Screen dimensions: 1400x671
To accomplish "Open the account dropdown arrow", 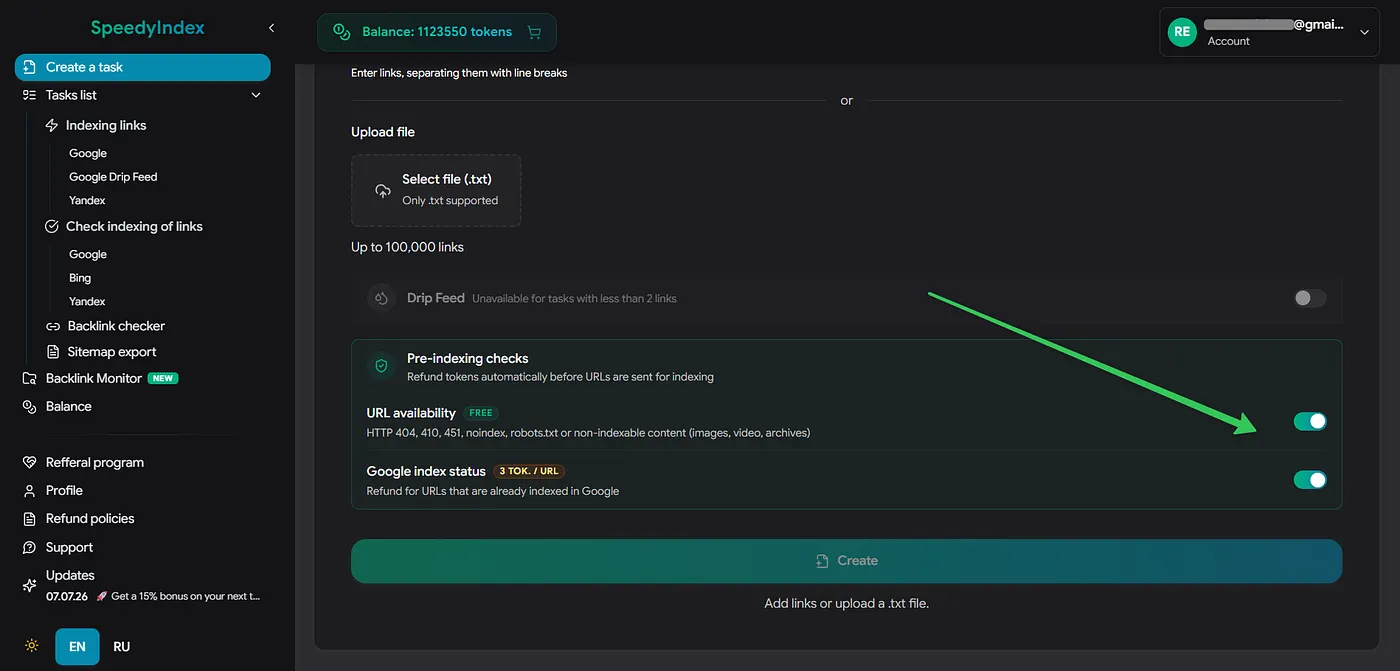I will point(1364,32).
